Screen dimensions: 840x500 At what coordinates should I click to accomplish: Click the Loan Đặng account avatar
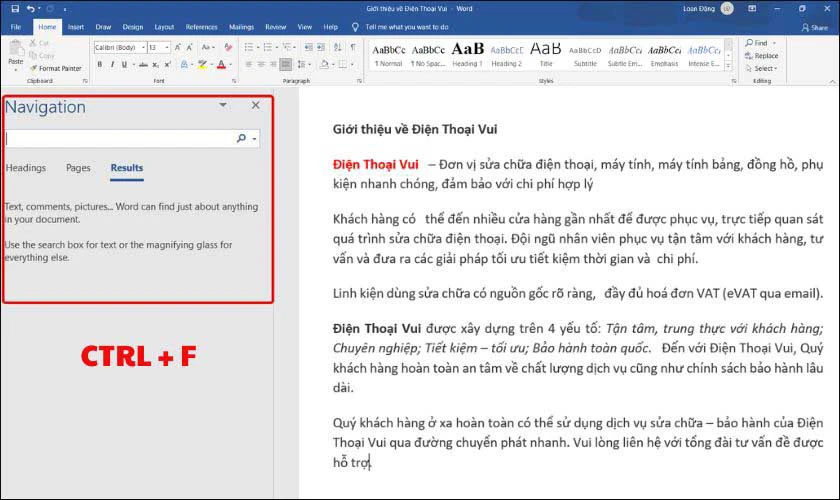pos(727,8)
